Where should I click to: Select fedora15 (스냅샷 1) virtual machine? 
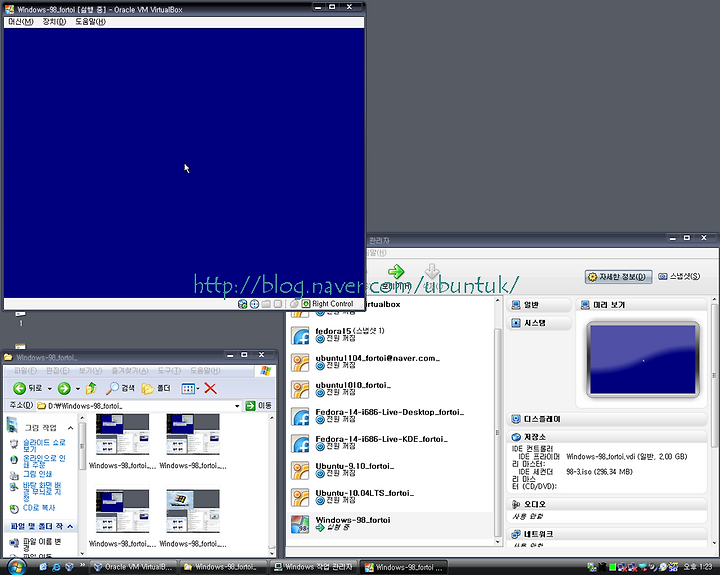click(x=390, y=335)
